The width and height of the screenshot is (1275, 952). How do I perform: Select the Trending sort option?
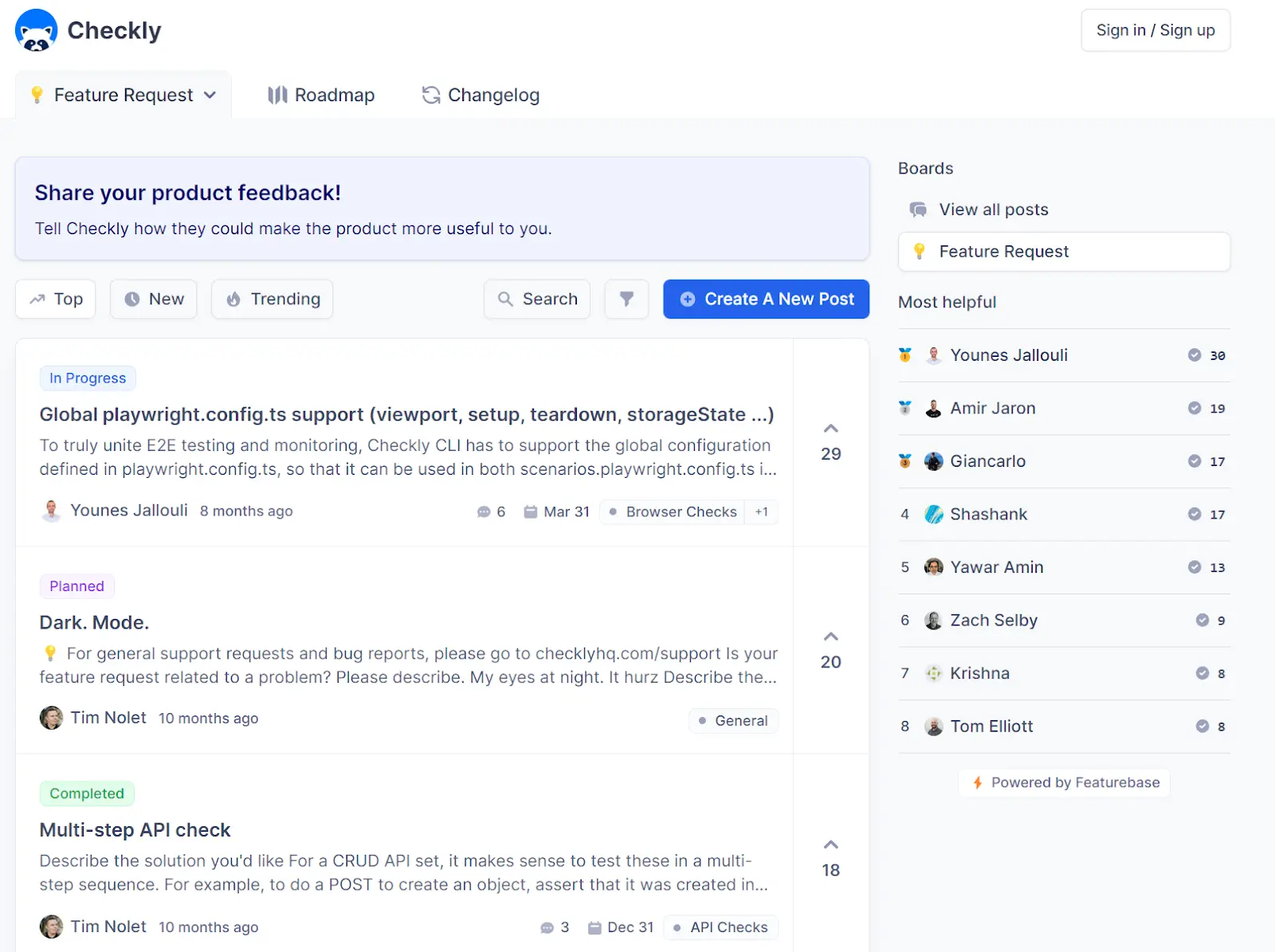272,299
